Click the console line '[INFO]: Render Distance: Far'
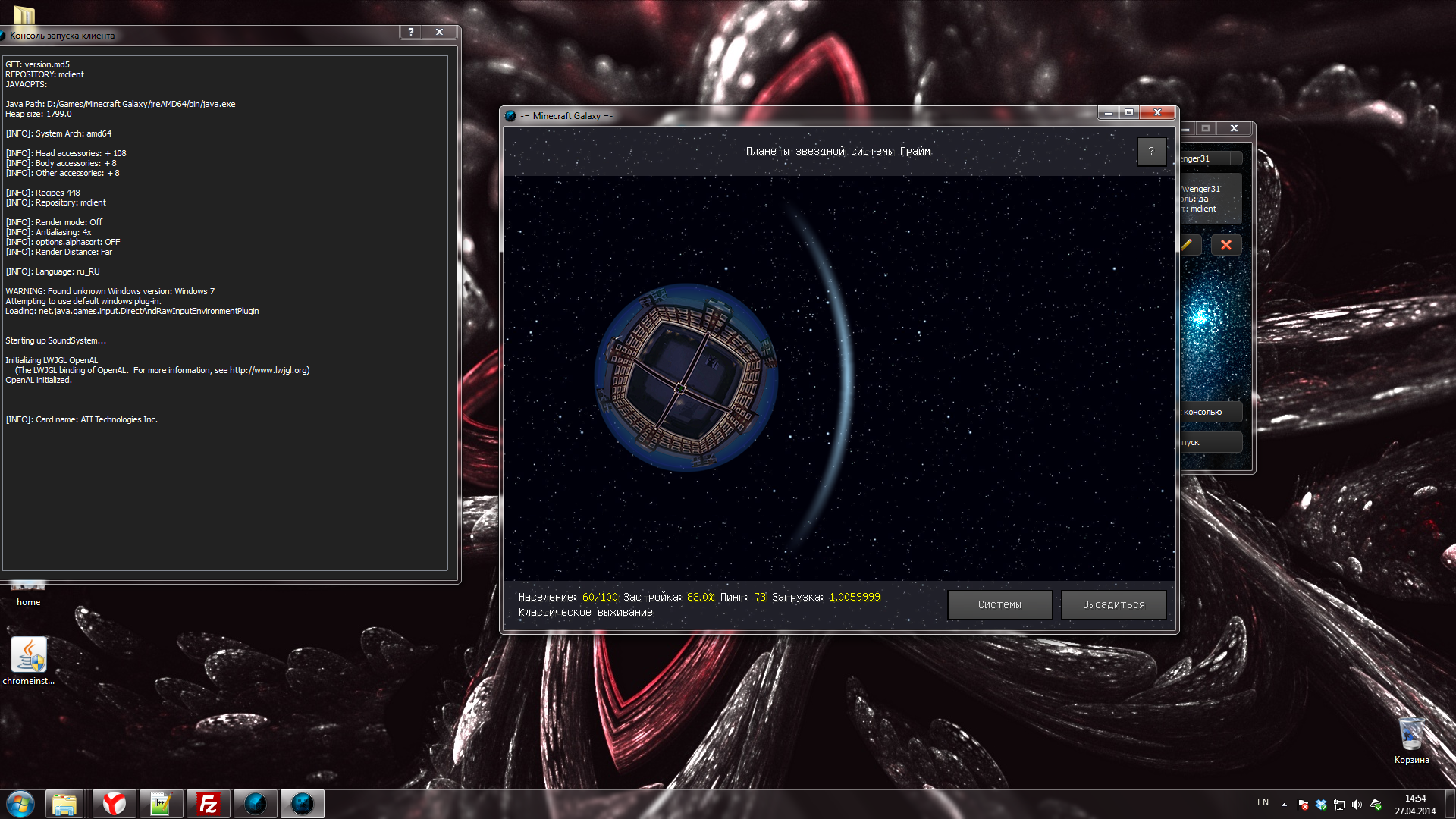 click(x=59, y=252)
